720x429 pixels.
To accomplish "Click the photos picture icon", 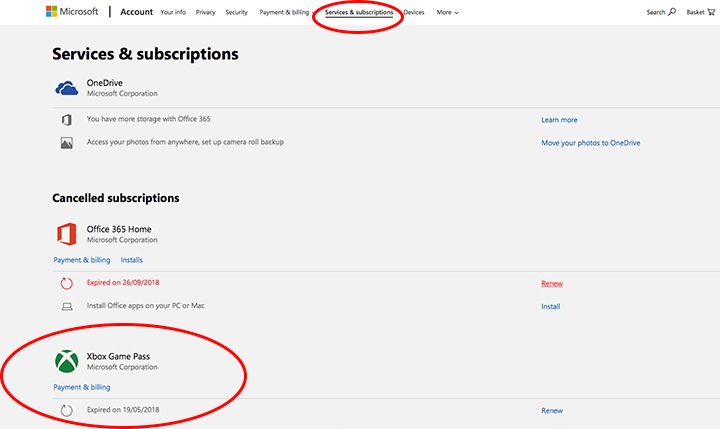I will tap(67, 143).
